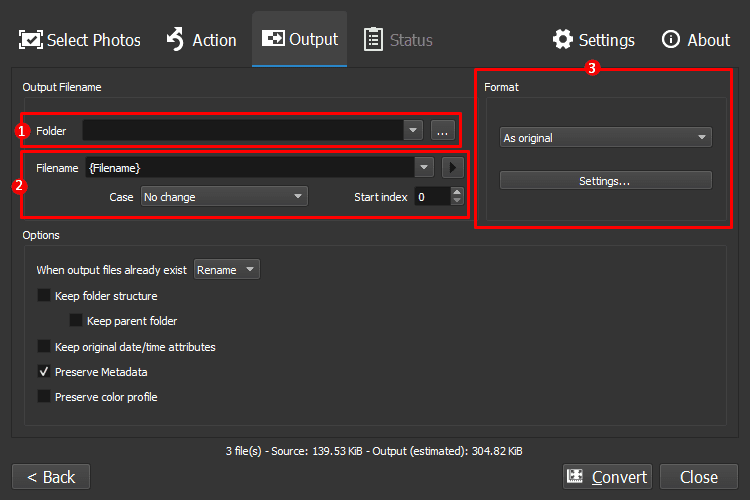Uncheck Preserve Metadata option
Screen dimensions: 750x500
(x=44, y=371)
